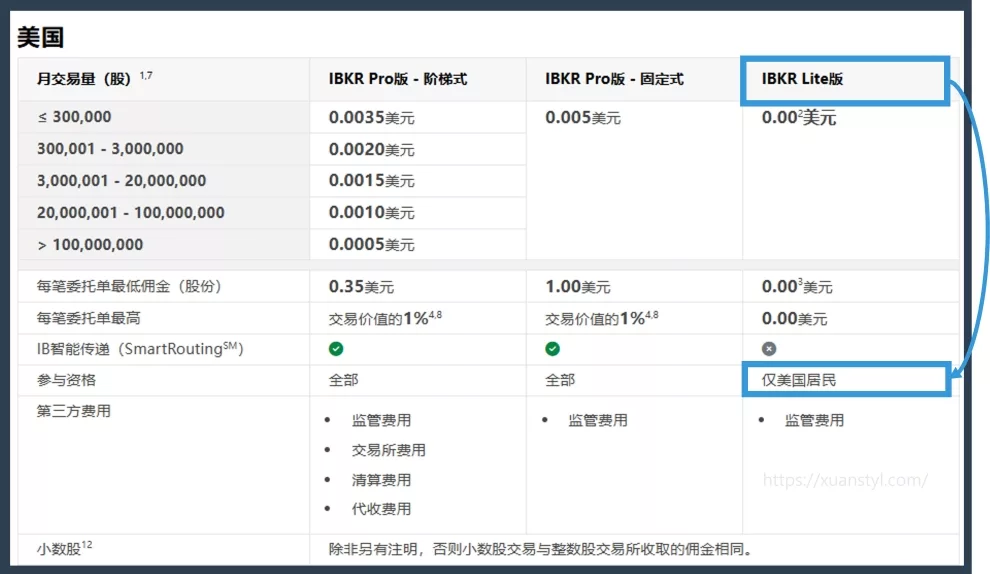
Task: Click green check in IBKR Pro阶梯式 SmartRouting row
Action: click(x=336, y=349)
